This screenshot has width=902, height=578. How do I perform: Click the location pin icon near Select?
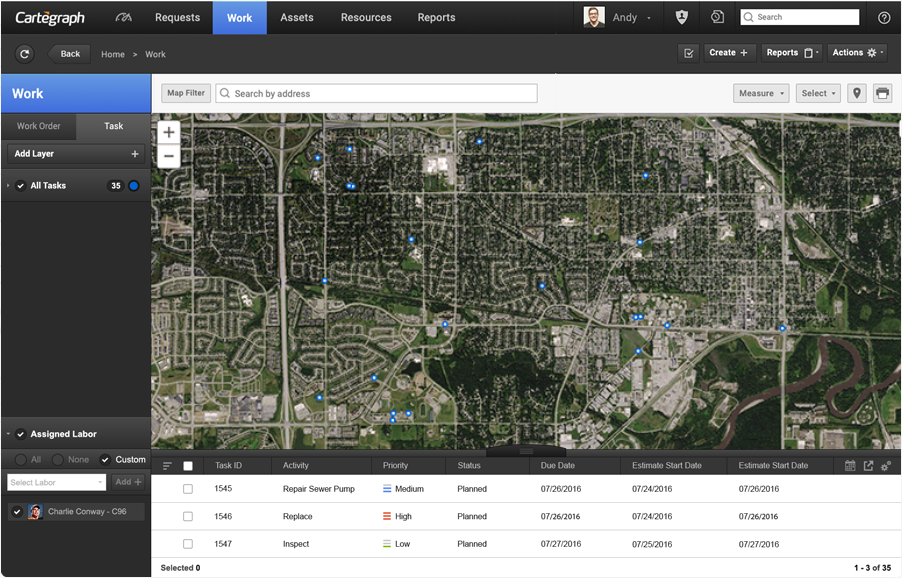point(857,93)
